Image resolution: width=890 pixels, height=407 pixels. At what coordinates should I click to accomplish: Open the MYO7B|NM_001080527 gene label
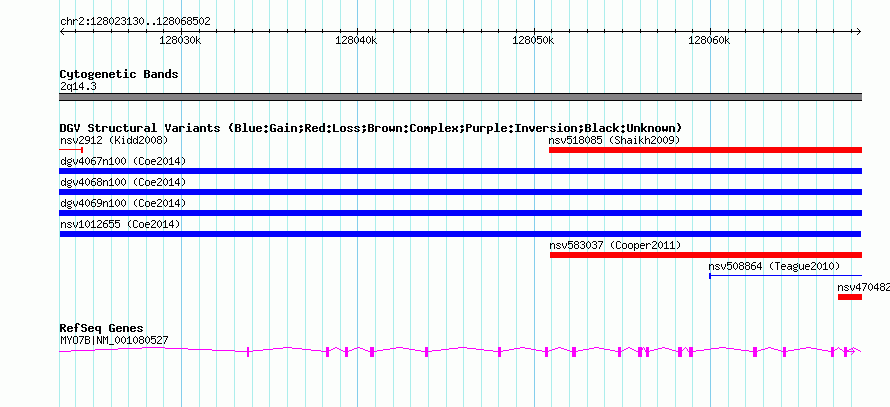[x=114, y=341]
